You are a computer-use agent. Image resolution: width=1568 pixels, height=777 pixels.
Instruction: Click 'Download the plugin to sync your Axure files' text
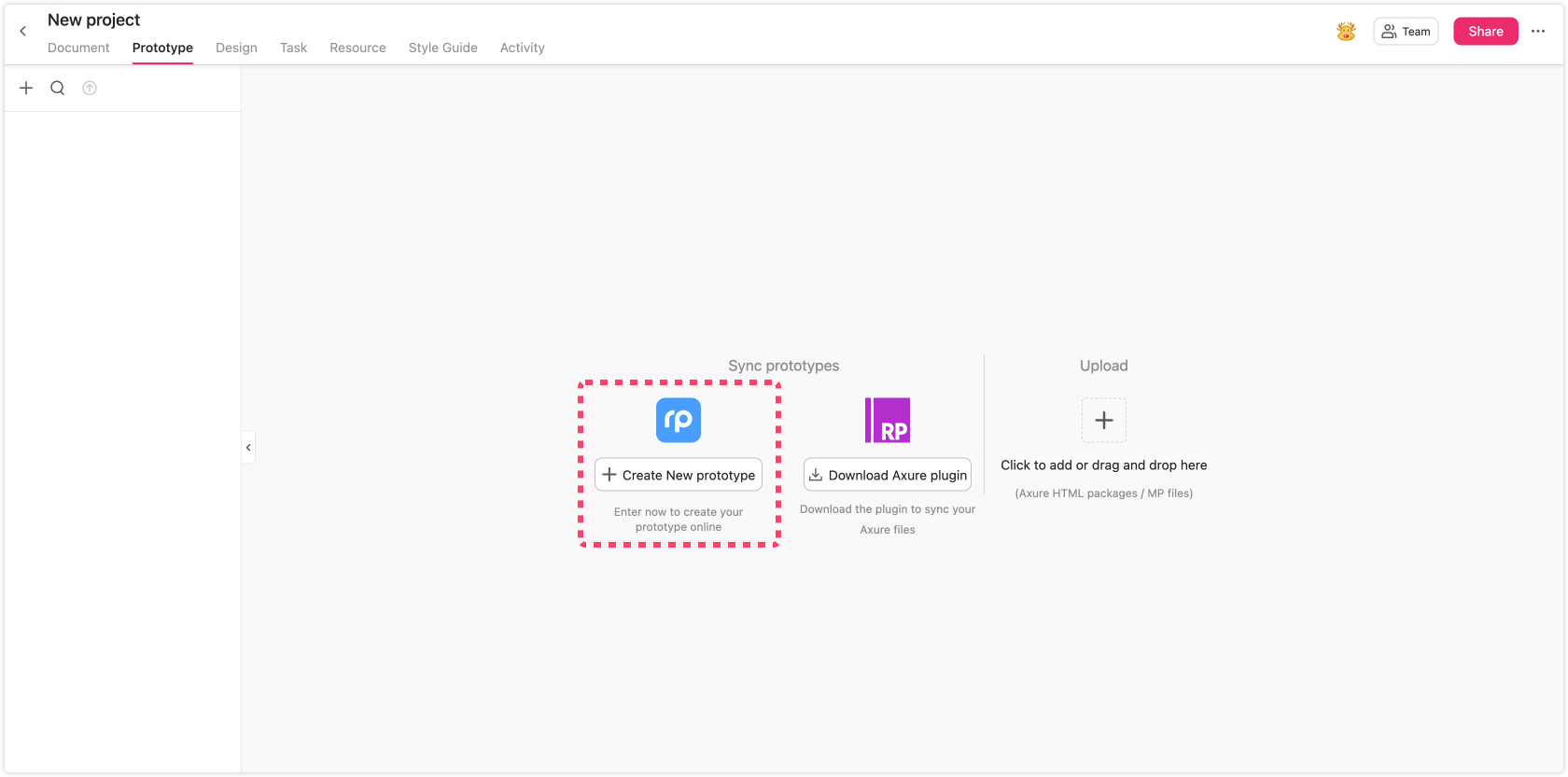[x=888, y=520]
